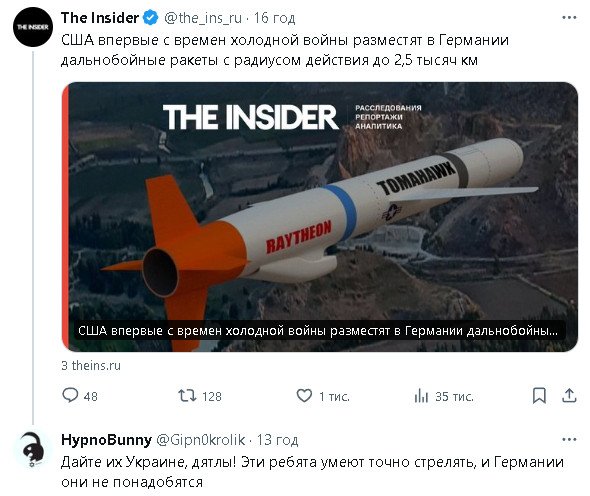Click the 13 год reply timestamp
590x496 pixels.
277,440
